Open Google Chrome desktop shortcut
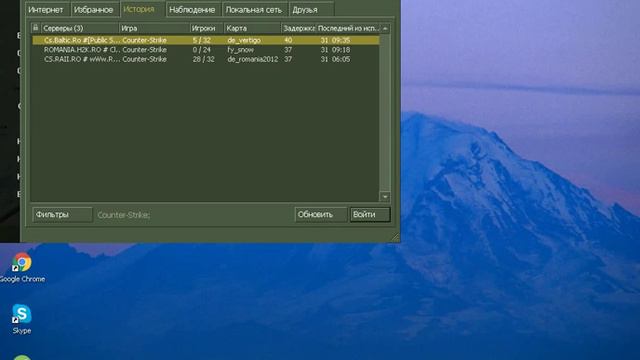This screenshot has width=640, height=360. point(22,267)
